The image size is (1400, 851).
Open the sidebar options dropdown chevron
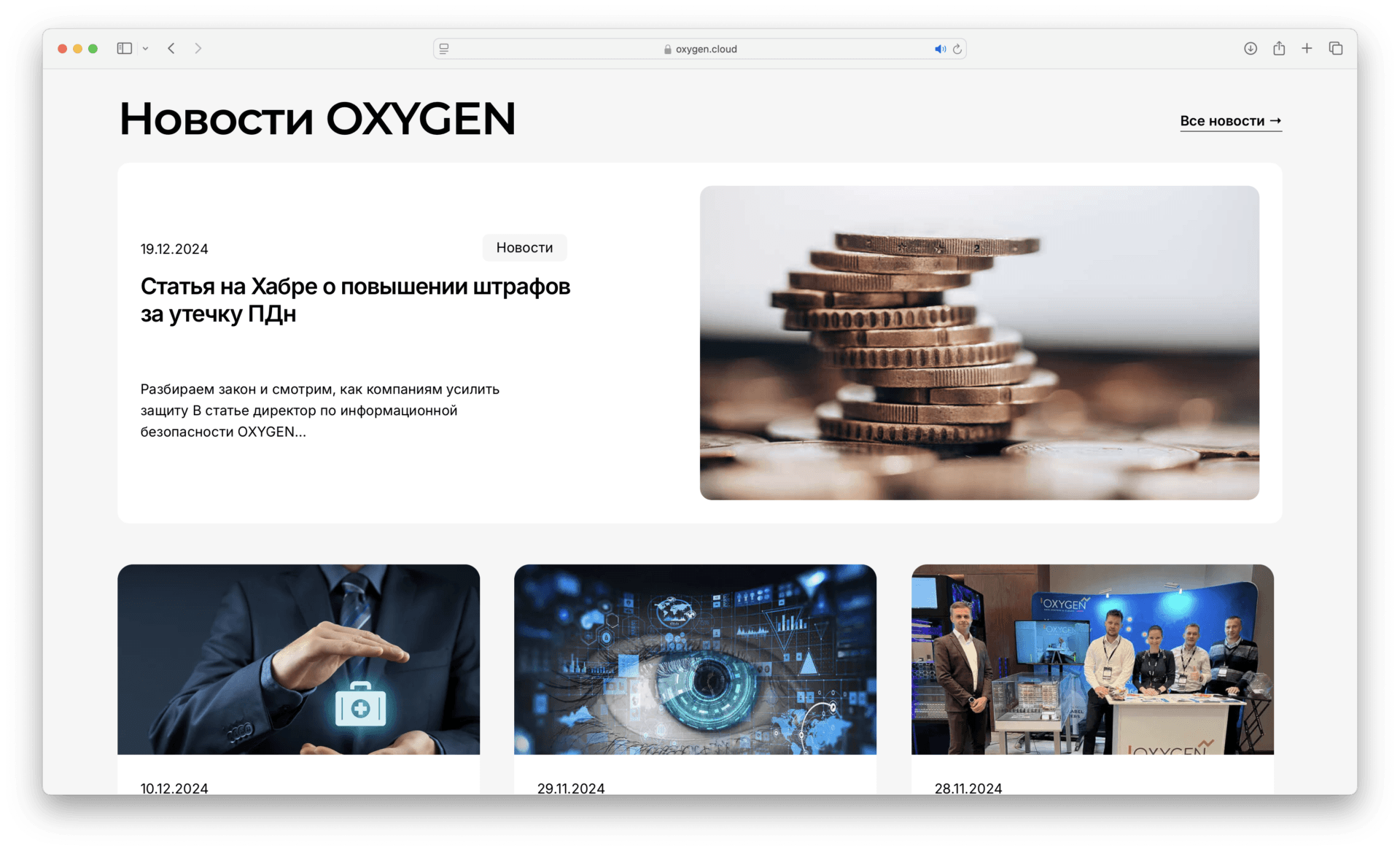point(145,49)
